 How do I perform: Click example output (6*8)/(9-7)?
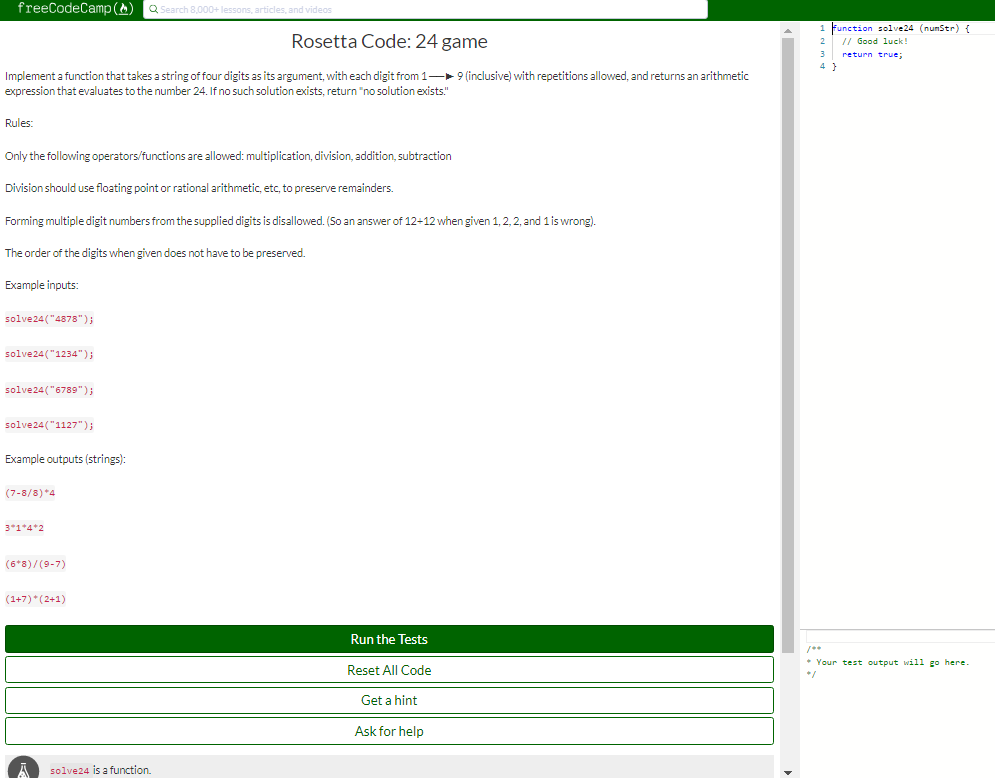pos(36,564)
